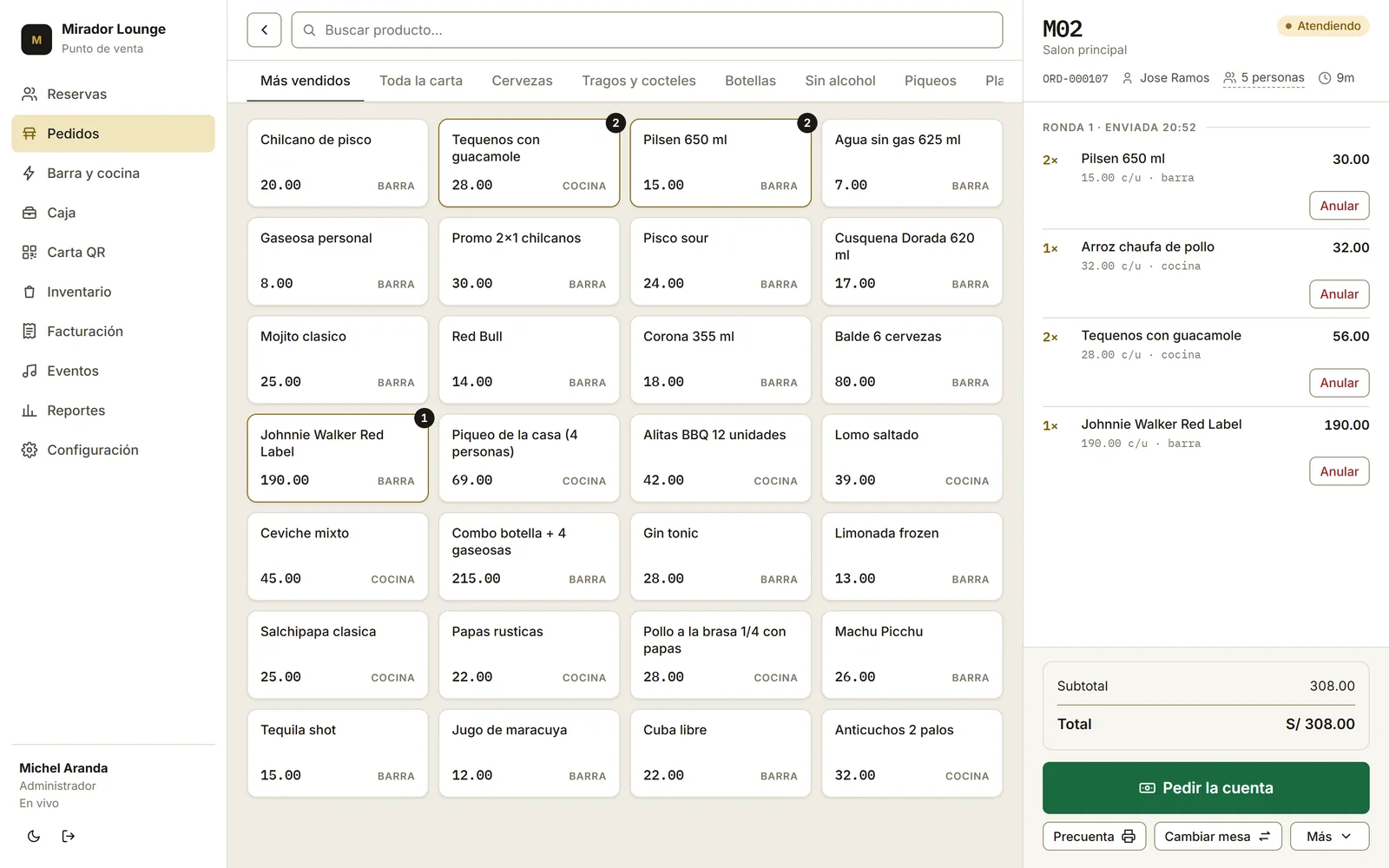Image resolution: width=1389 pixels, height=868 pixels.
Task: Go to Caja in sidebar
Action: 113,213
